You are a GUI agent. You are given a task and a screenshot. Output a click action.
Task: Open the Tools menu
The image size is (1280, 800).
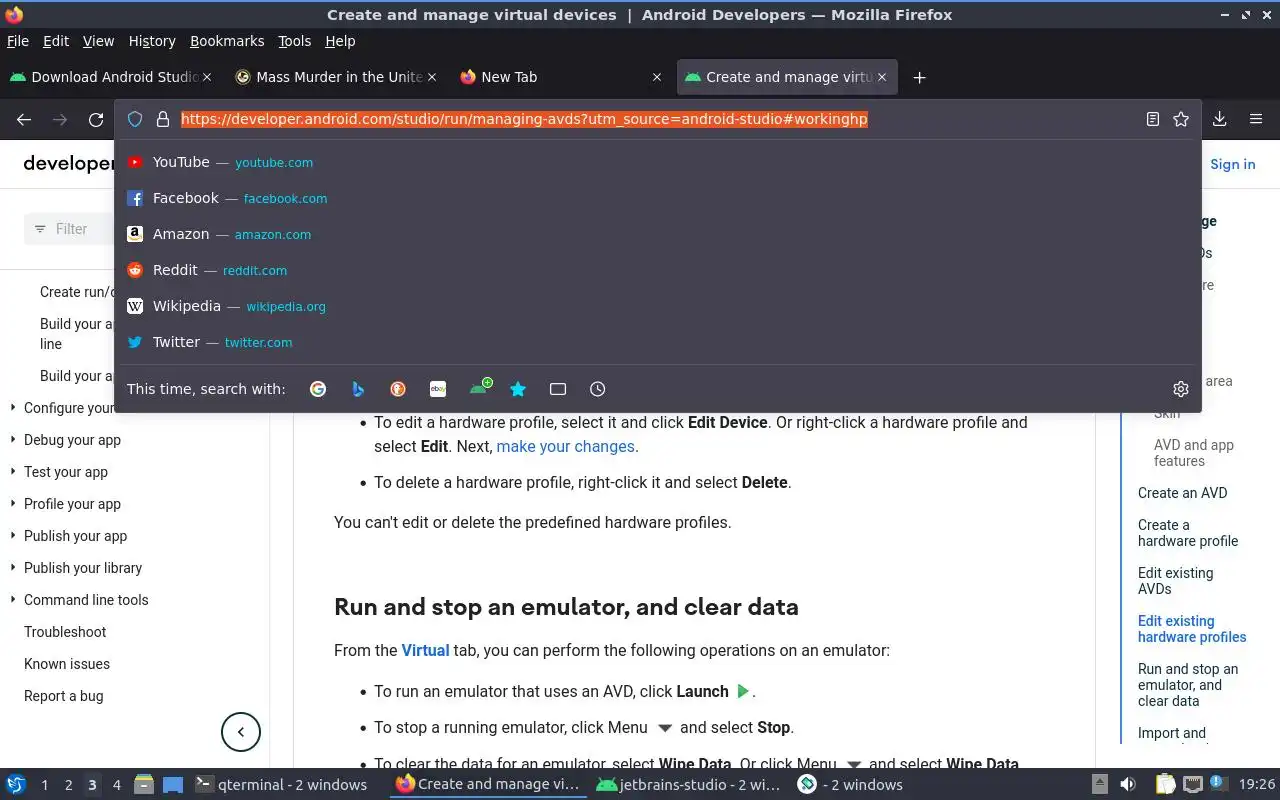(294, 41)
